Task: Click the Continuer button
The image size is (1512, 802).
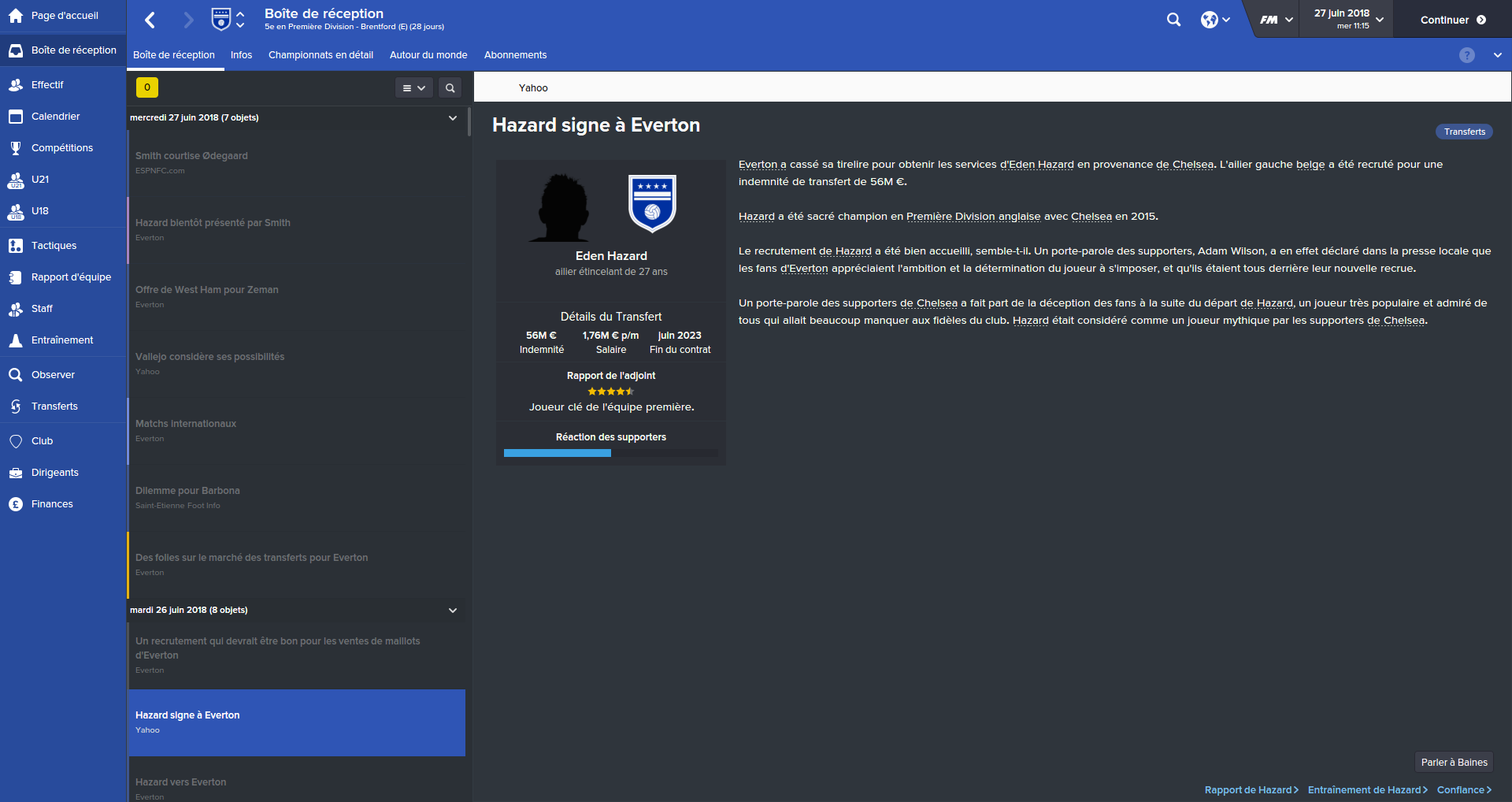Action: tap(1453, 20)
